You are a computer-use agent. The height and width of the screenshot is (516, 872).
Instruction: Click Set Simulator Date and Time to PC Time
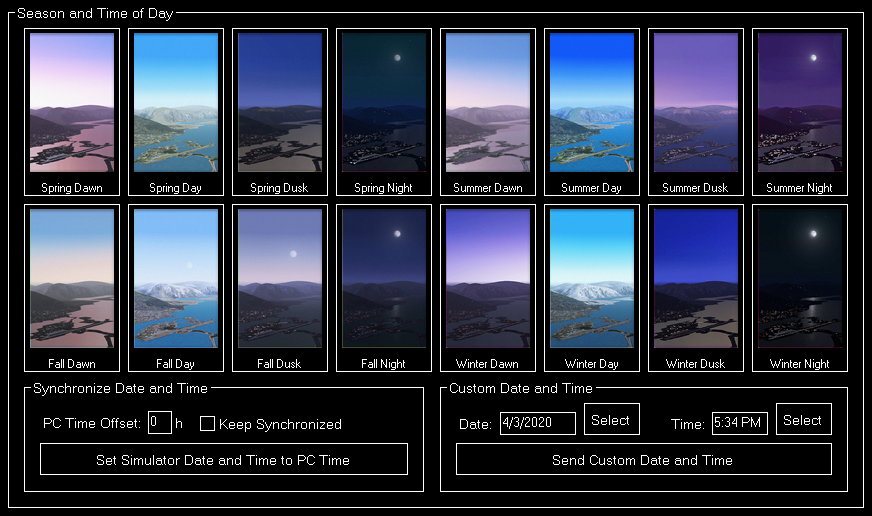coord(224,459)
